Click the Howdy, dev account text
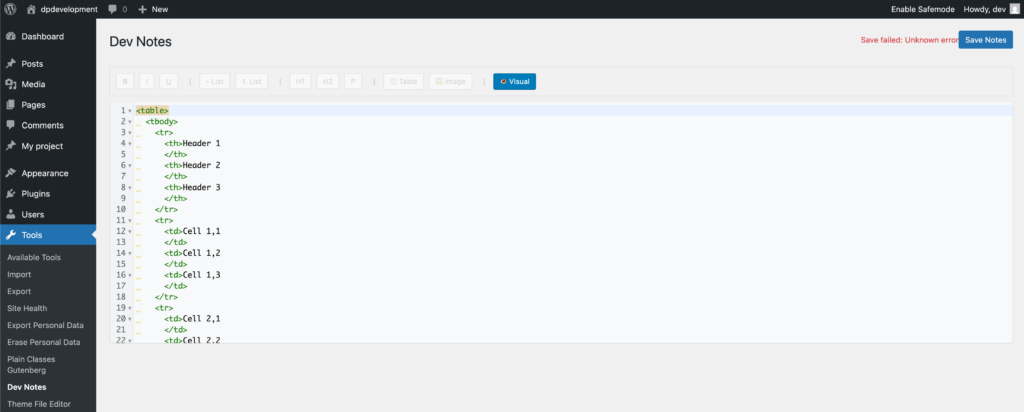The width and height of the screenshot is (1024, 412). tap(985, 9)
